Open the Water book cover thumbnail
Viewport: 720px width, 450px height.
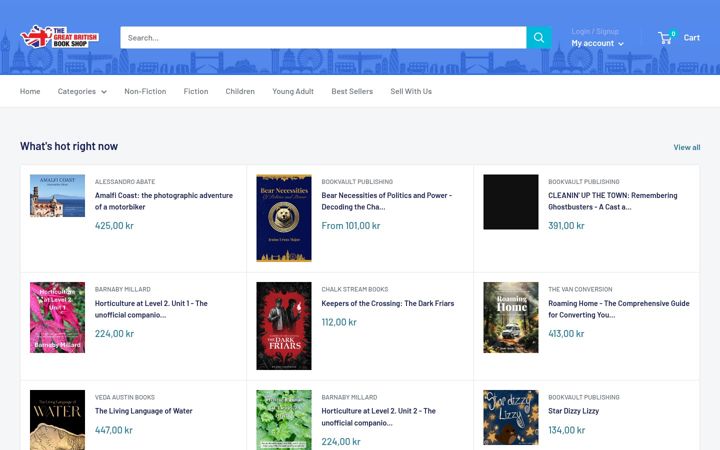click(x=57, y=420)
